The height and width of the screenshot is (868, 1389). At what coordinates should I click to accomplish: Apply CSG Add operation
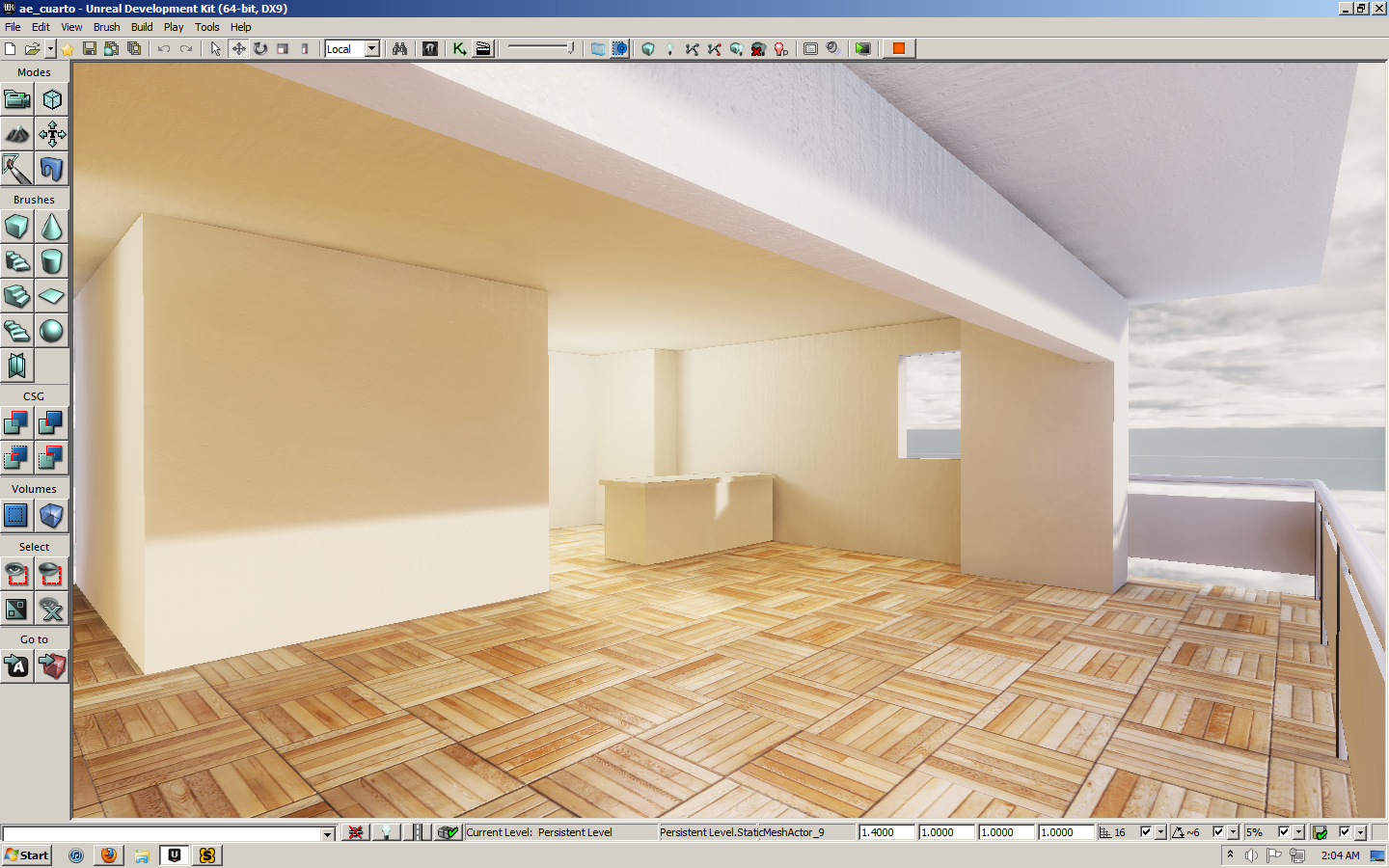(17, 422)
